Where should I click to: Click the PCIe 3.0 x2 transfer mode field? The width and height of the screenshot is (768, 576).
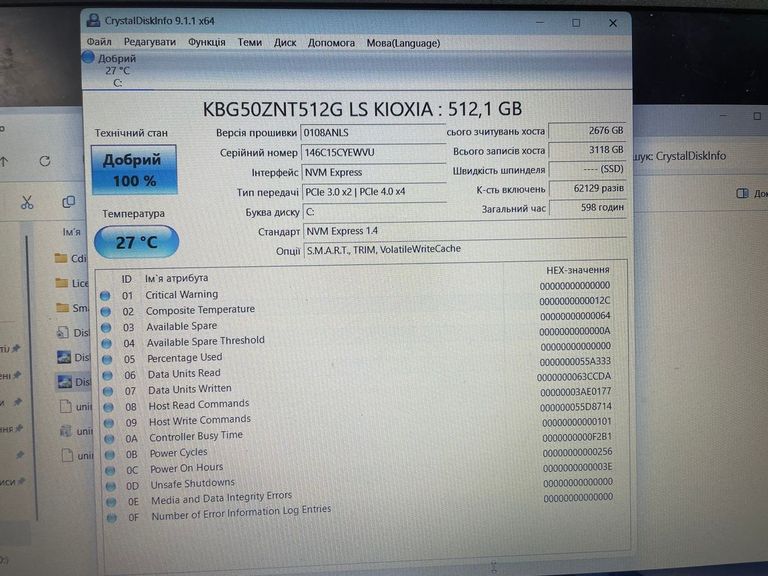coord(374,192)
